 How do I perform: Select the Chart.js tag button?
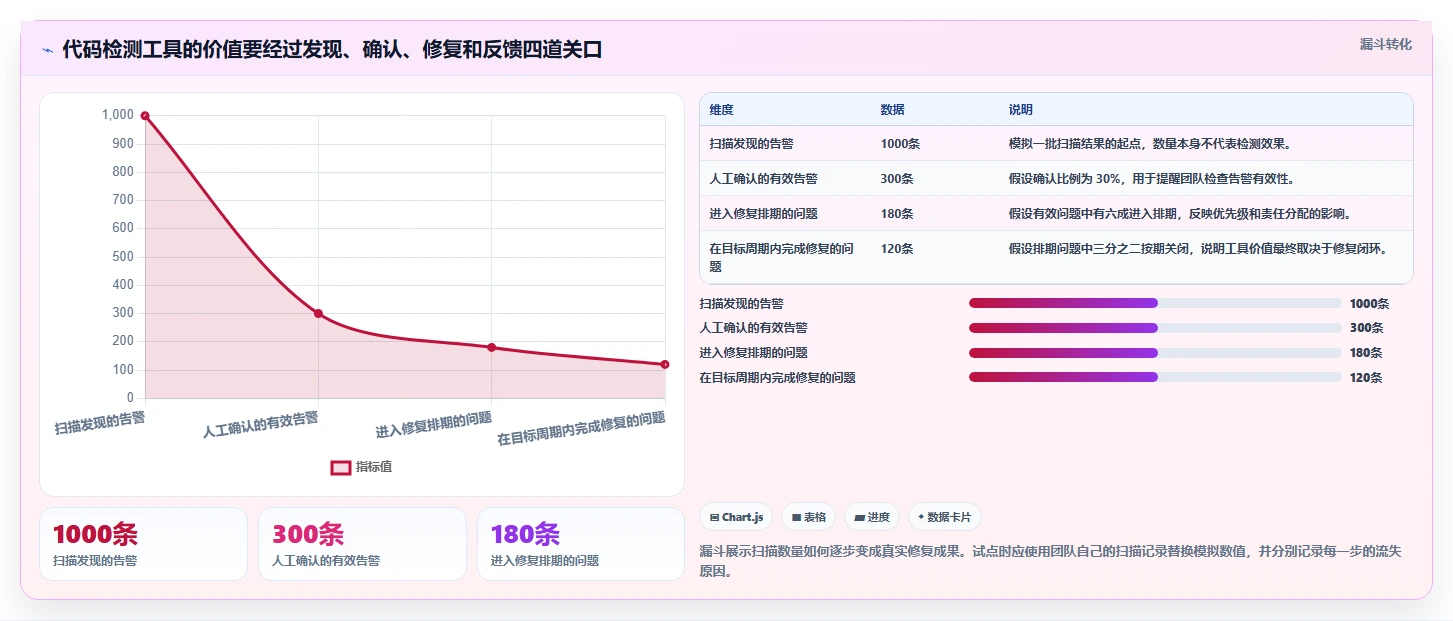[736, 517]
